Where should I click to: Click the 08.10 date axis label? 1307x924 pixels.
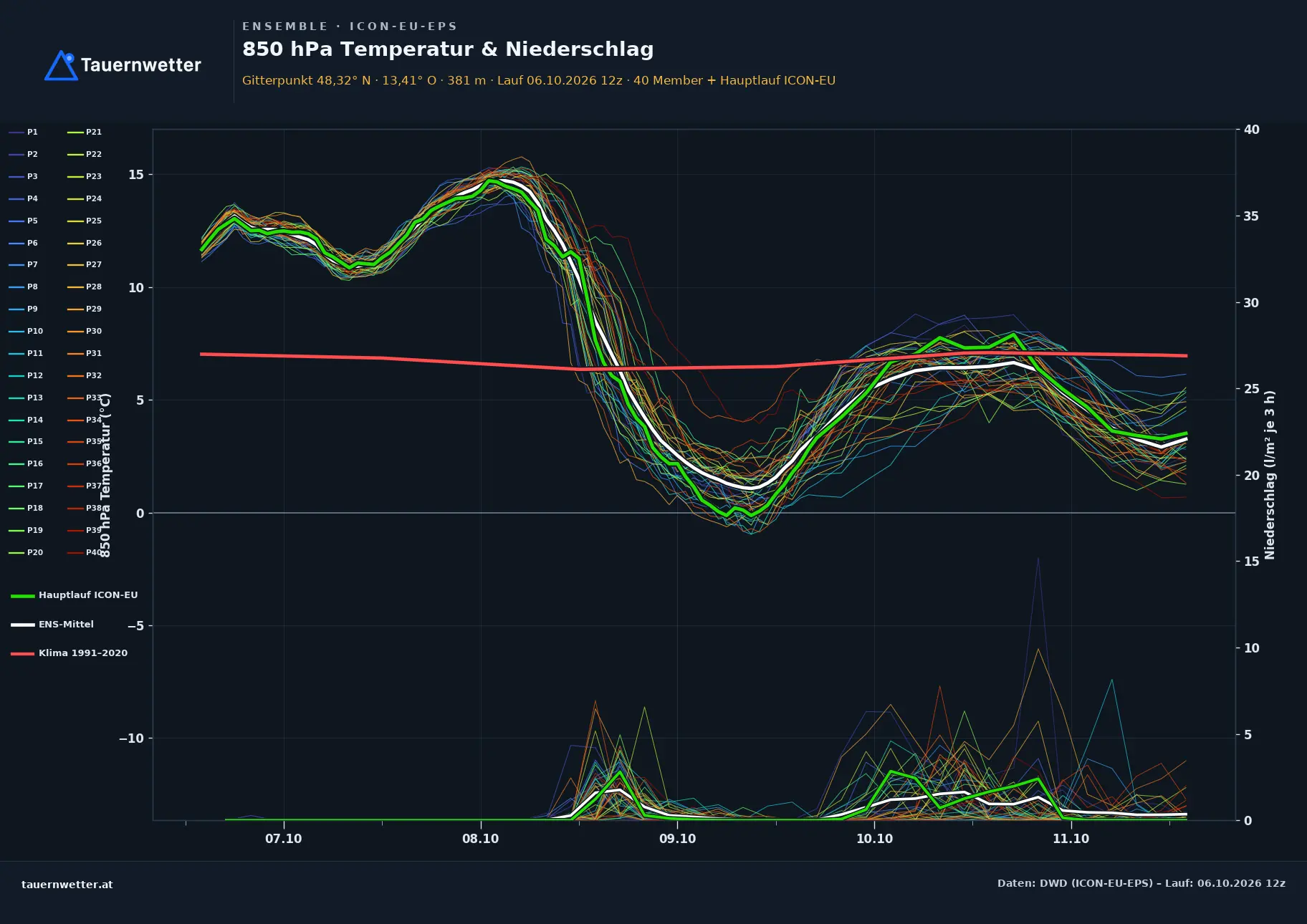pos(481,839)
